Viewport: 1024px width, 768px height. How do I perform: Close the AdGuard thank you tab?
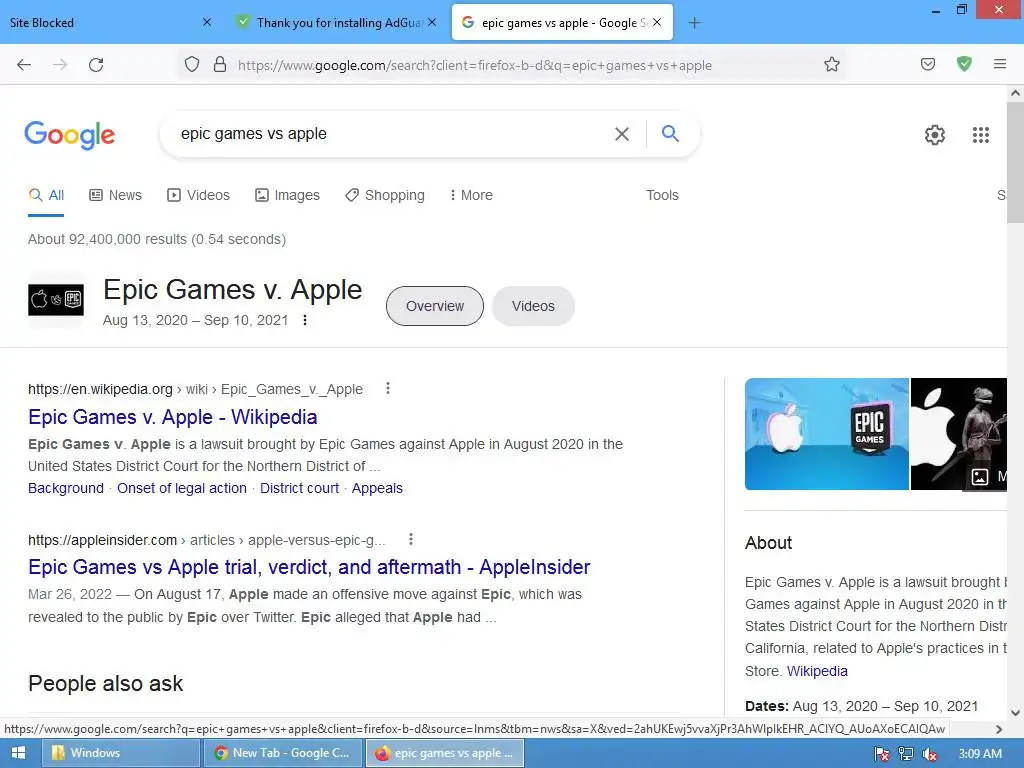432,22
